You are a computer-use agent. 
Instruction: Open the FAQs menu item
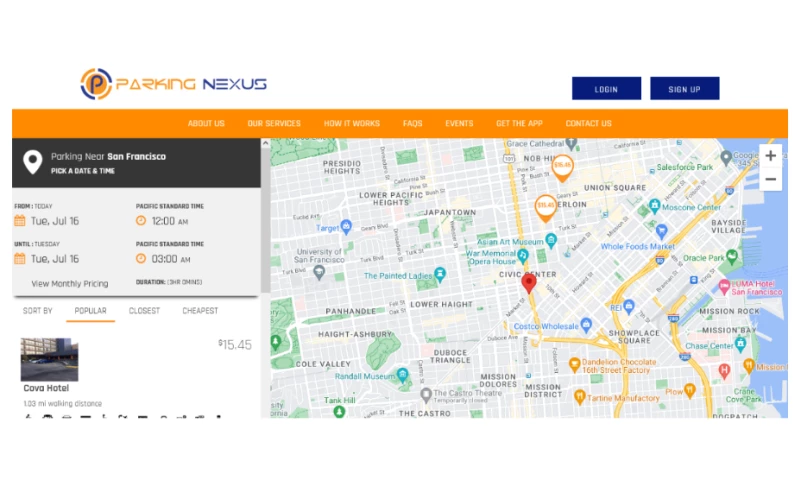click(412, 123)
